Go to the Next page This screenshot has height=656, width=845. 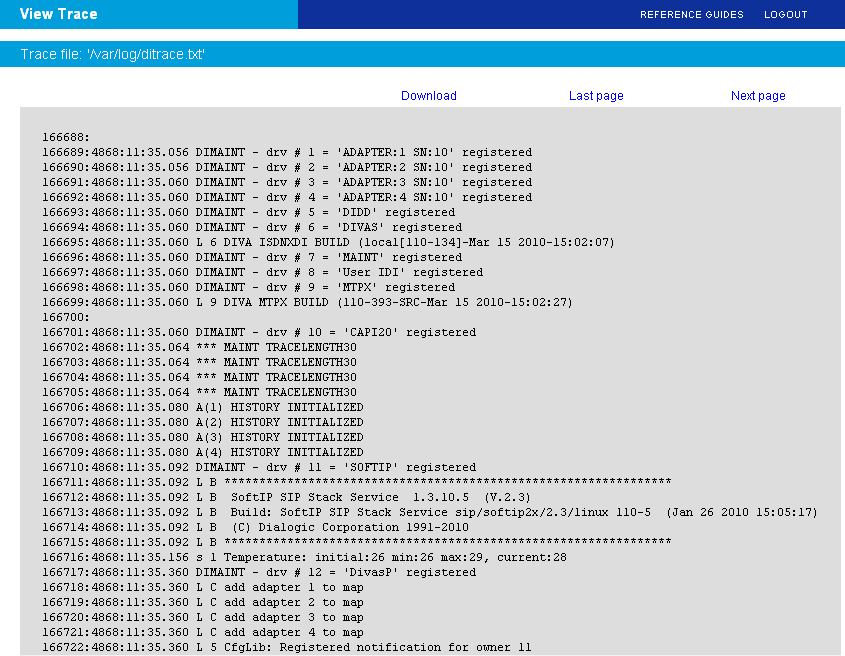(758, 96)
